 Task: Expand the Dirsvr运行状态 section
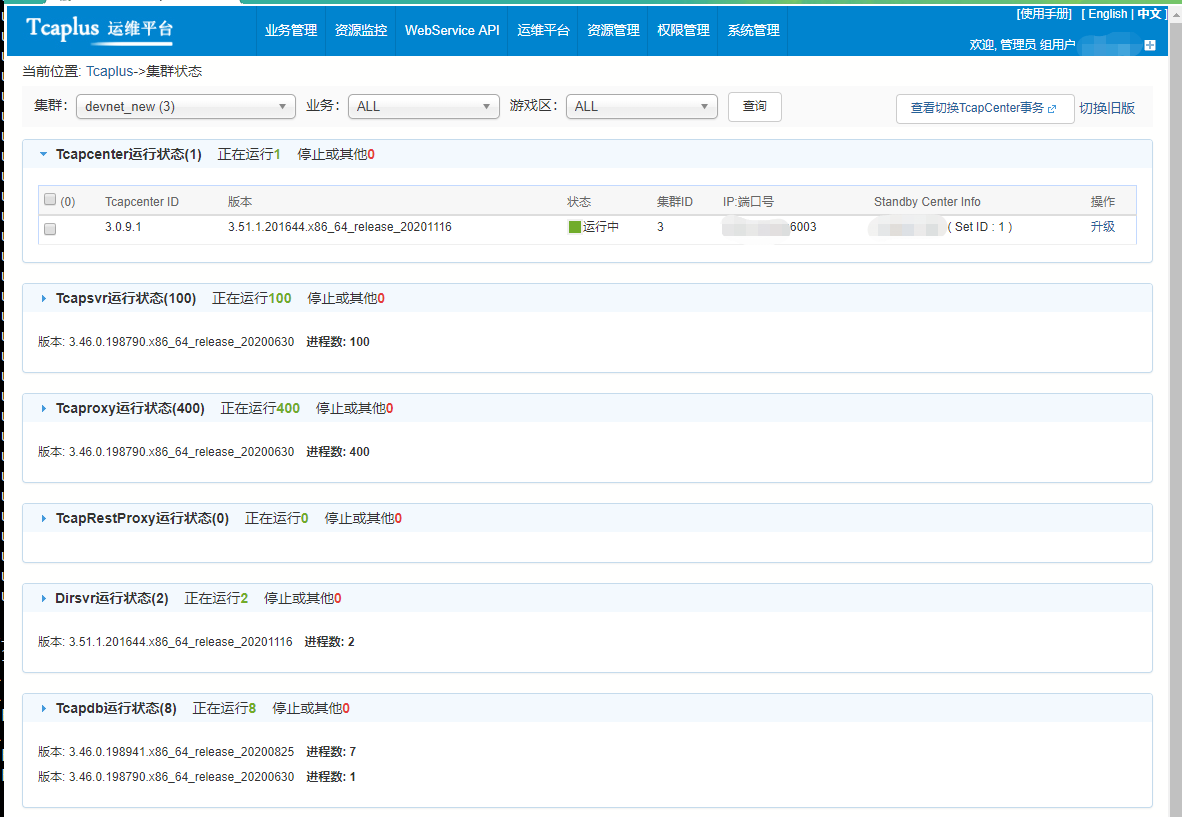tap(44, 598)
